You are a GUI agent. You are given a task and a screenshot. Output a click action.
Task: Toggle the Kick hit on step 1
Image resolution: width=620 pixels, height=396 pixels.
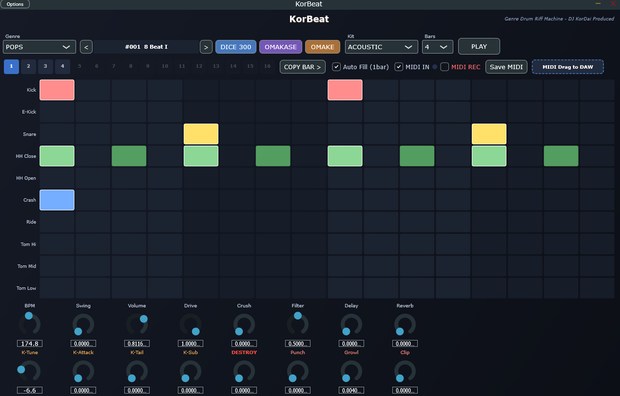click(57, 90)
